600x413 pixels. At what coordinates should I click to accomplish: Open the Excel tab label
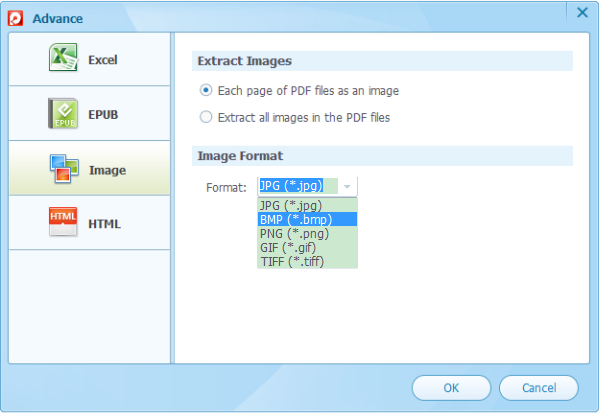[103, 60]
